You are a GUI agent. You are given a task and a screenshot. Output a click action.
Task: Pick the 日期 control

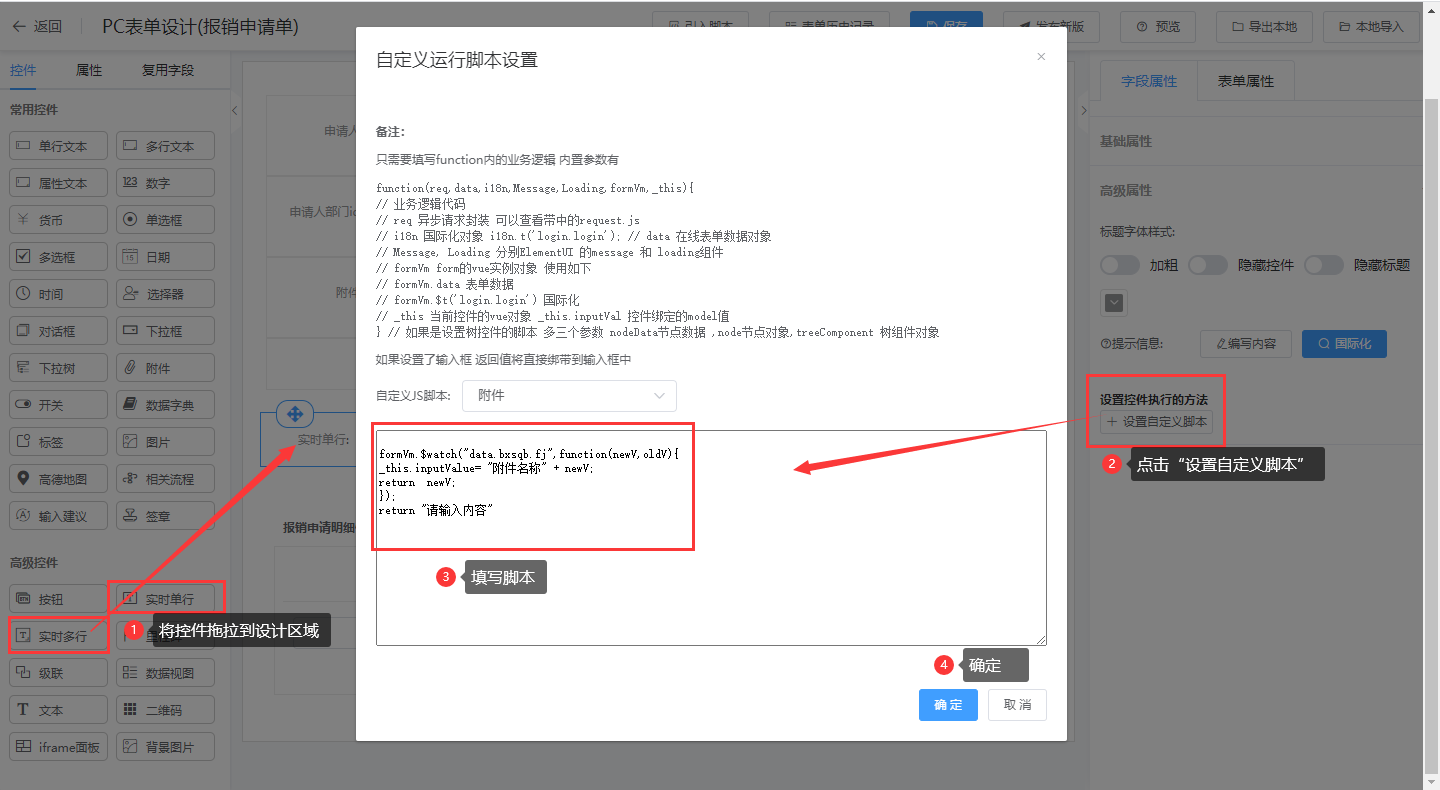pos(165,257)
